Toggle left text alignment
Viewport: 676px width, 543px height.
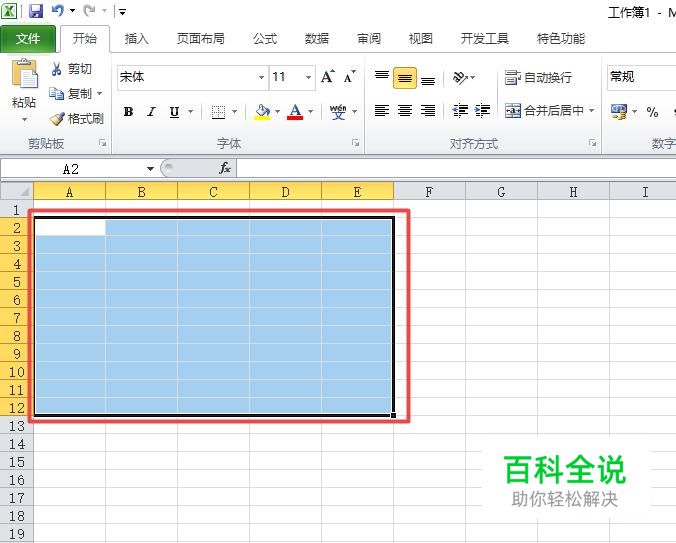tap(382, 111)
